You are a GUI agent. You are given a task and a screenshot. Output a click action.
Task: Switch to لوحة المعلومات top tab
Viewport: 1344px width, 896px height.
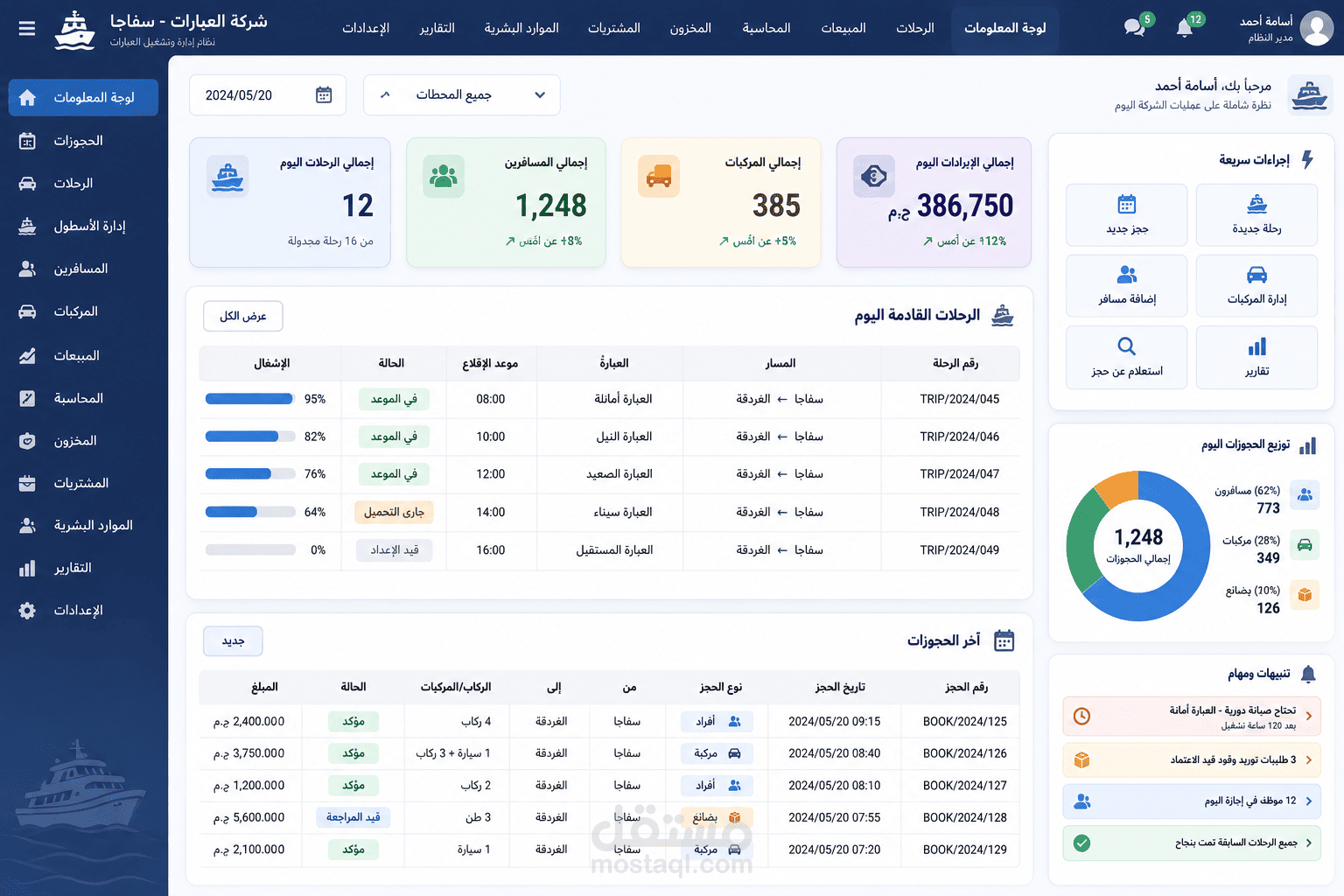tap(1004, 28)
